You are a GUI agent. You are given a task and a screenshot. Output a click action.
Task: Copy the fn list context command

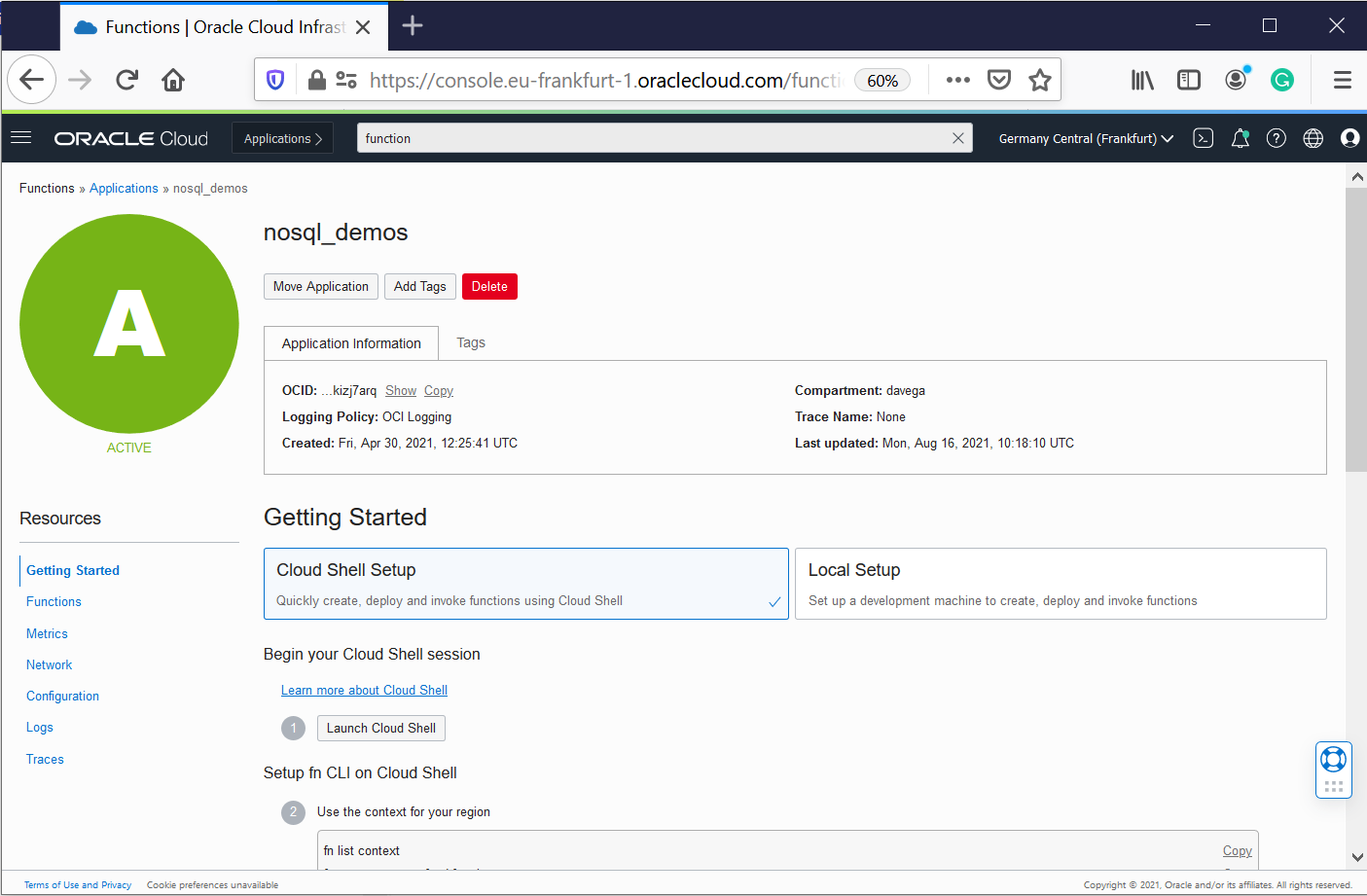(1237, 850)
